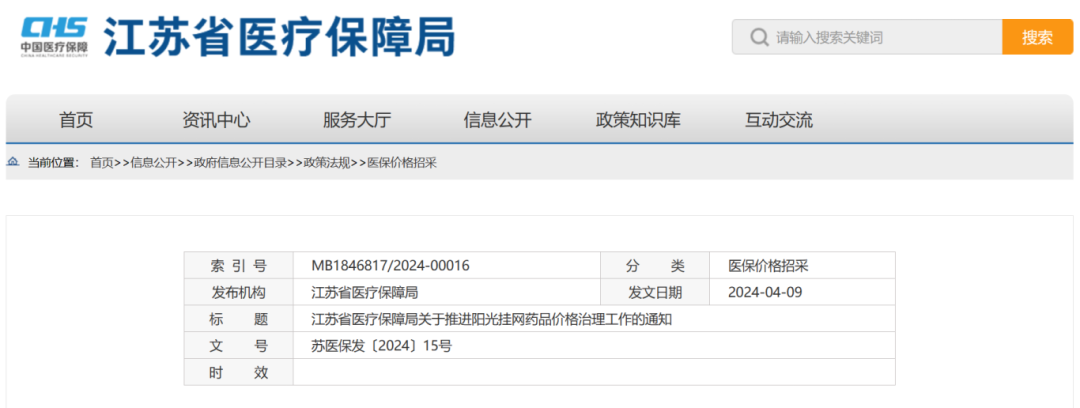The height and width of the screenshot is (408, 1080).
Task: Open the 信息公开 navigation tab
Action: (497, 120)
